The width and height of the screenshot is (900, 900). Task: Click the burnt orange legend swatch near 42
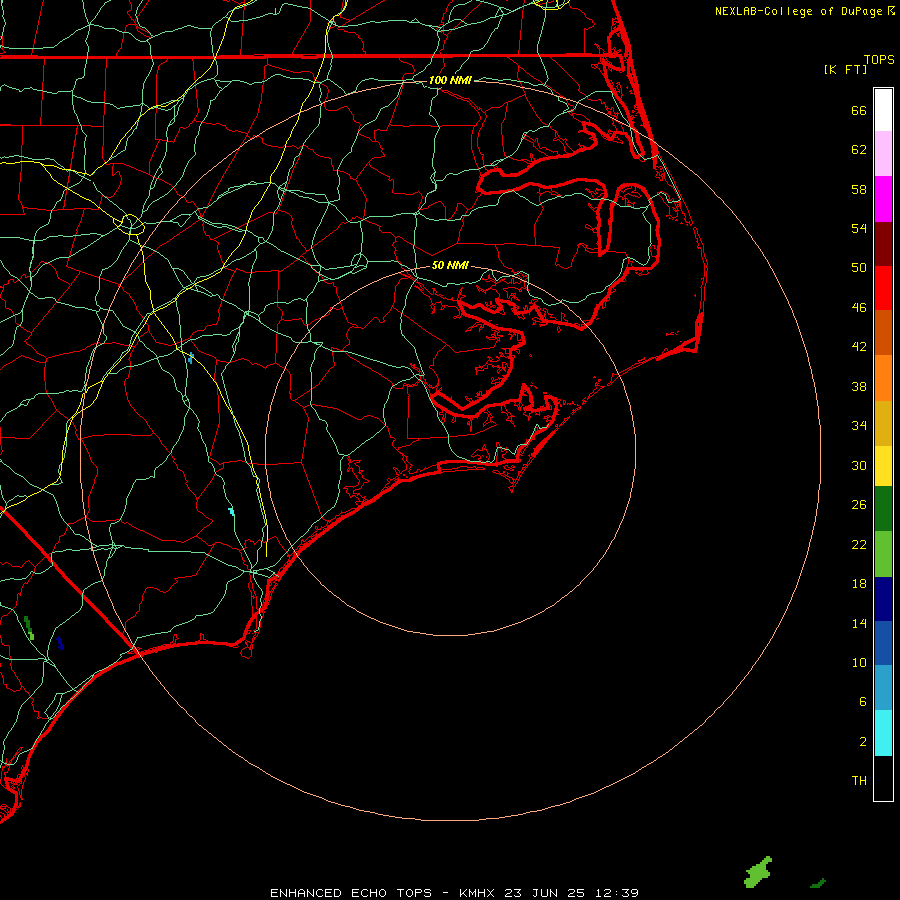coord(883,333)
